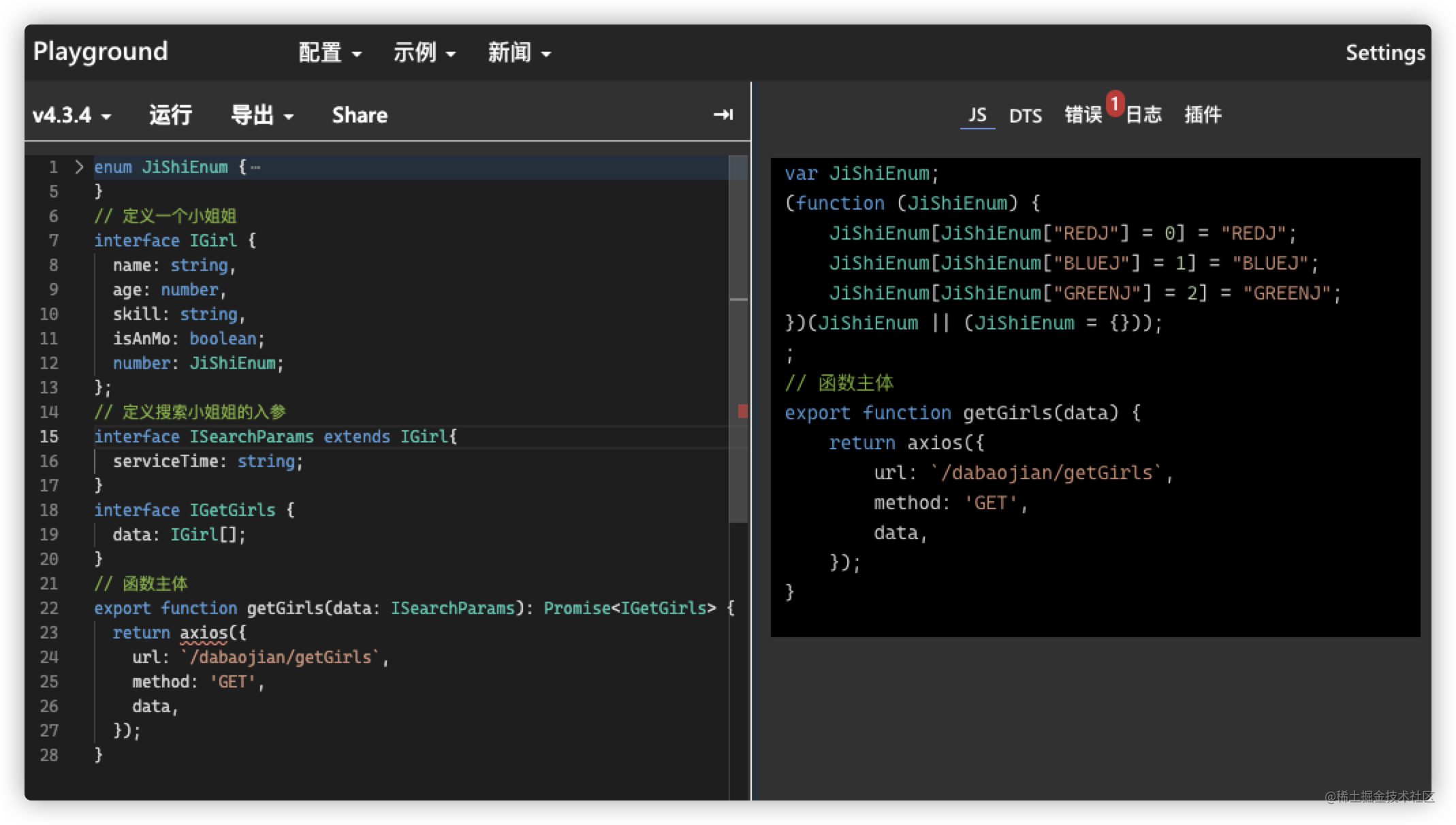Viewport: 1456px width, 825px height.
Task: Click the "REDJ" enum line in output
Action: (x=1062, y=233)
